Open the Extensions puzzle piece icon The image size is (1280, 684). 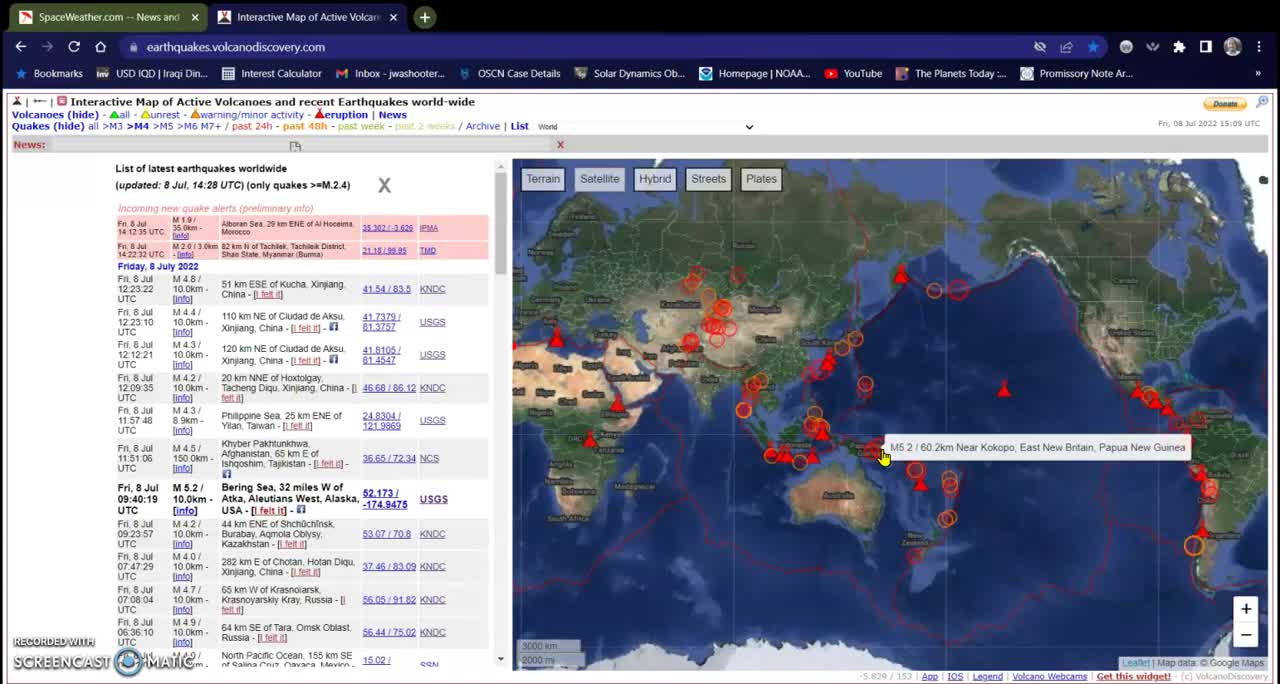(1179, 47)
